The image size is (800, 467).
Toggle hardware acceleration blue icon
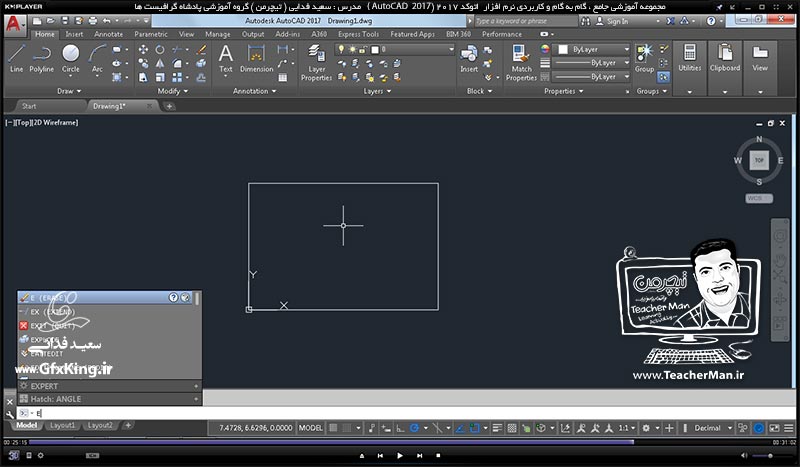point(759,428)
